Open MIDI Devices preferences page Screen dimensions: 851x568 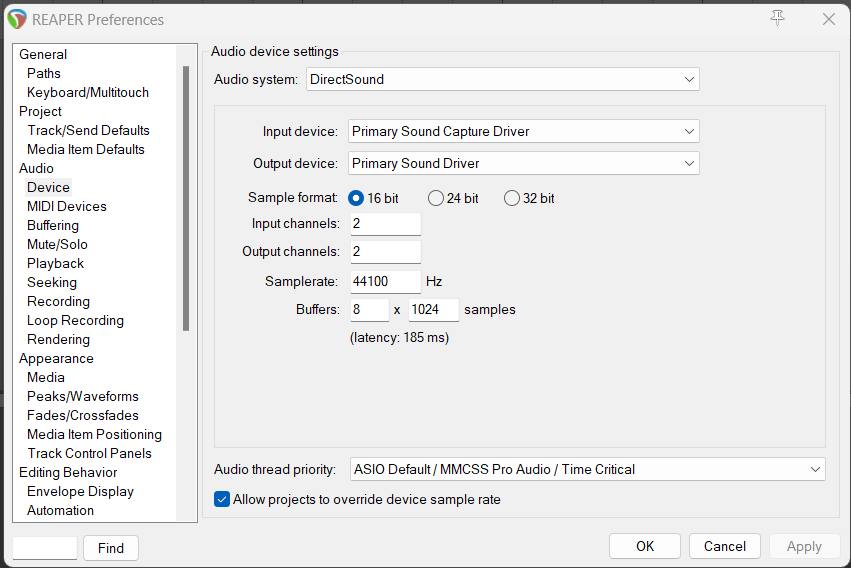(67, 206)
